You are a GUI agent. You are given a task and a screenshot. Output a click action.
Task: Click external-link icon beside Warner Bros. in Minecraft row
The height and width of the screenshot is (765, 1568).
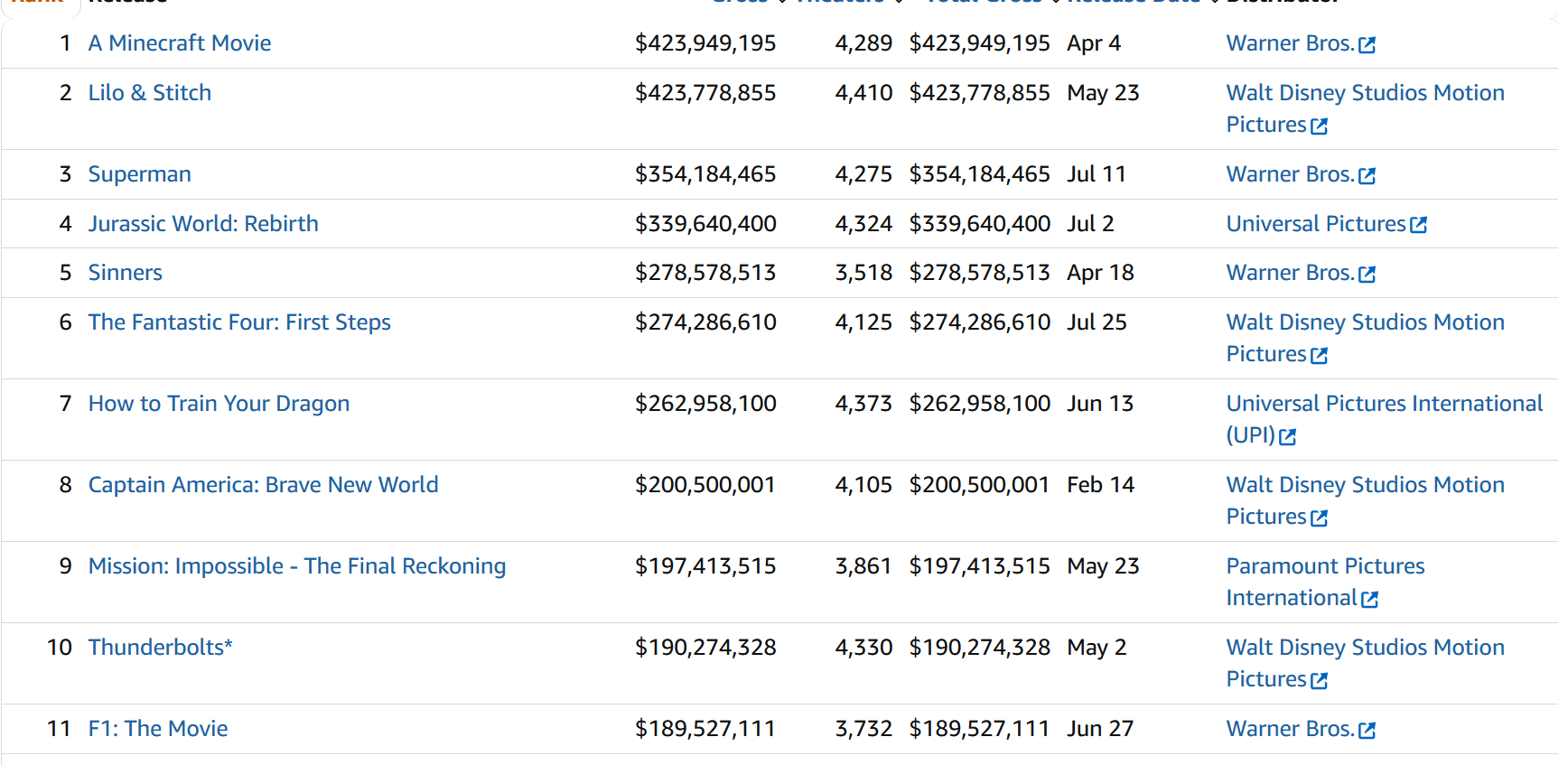pyautogui.click(x=1367, y=44)
